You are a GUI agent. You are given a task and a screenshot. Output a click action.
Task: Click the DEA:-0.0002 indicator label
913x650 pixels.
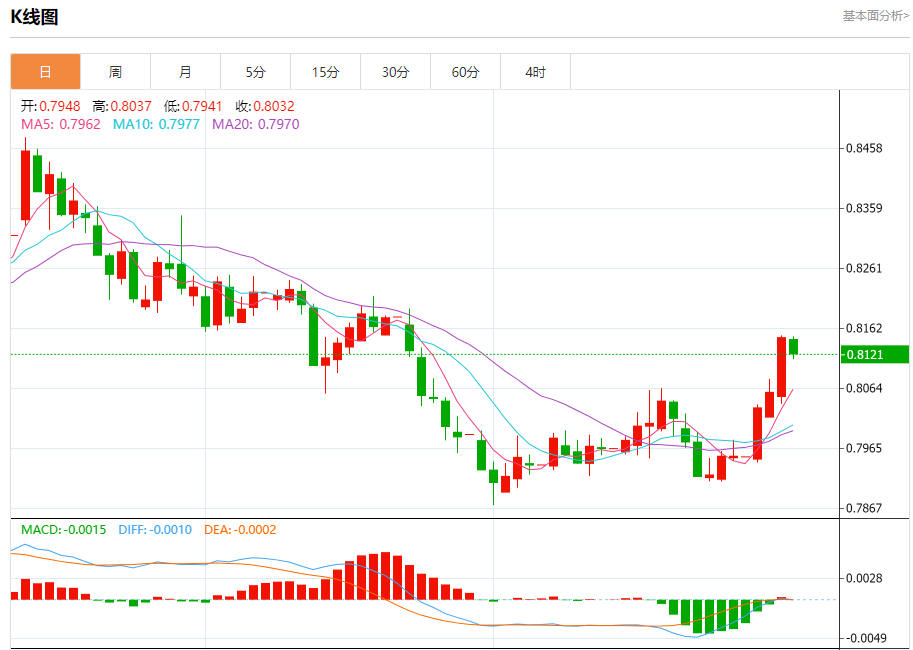tap(240, 529)
